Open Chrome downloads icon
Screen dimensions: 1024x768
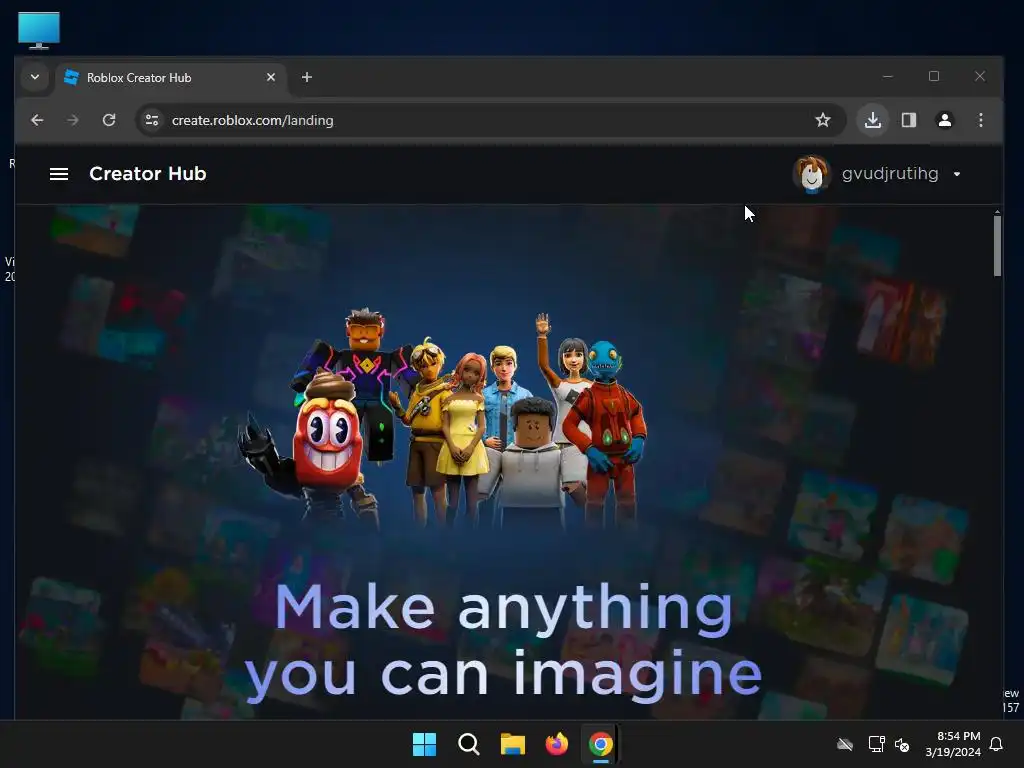tap(873, 120)
